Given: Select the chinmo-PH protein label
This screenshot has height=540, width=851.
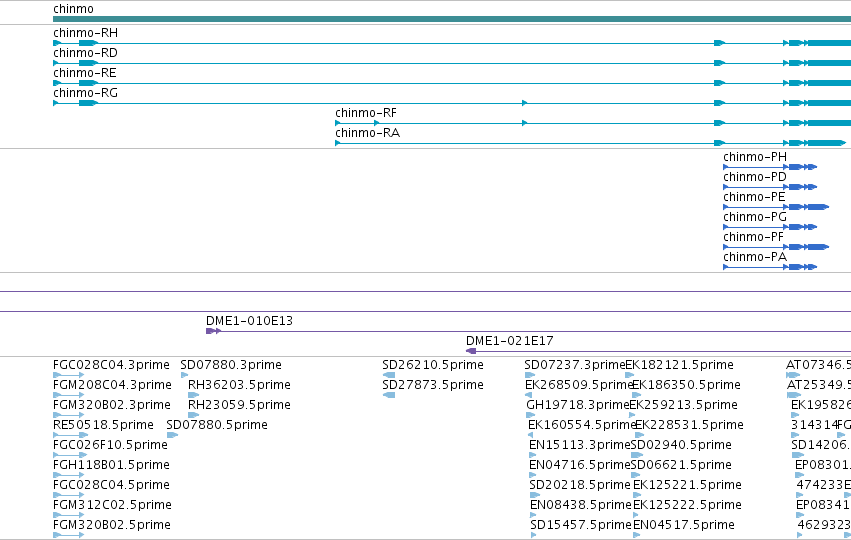Looking at the screenshot, I should 755,157.
